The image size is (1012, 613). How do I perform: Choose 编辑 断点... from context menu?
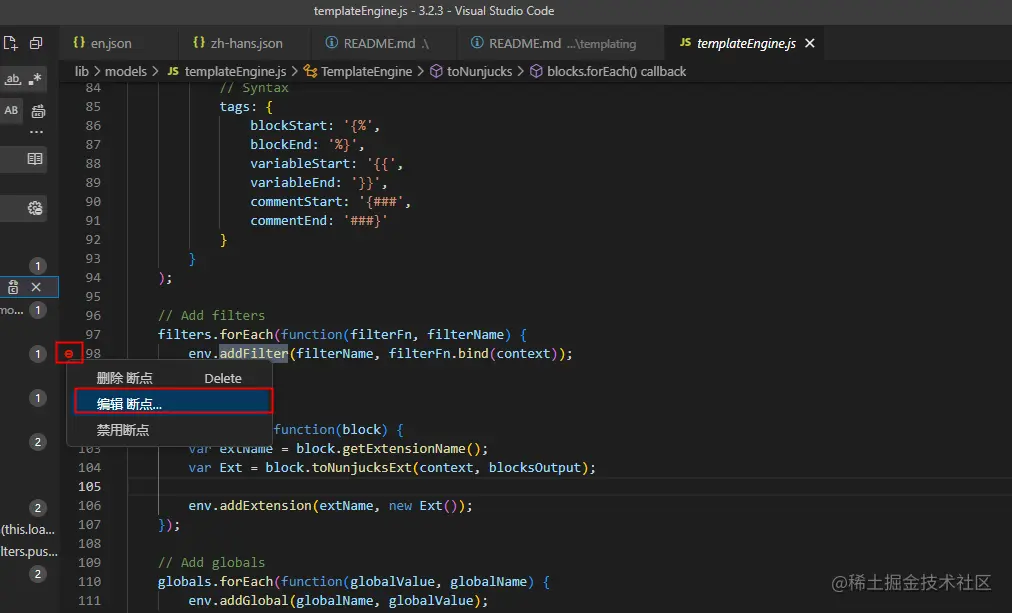174,401
